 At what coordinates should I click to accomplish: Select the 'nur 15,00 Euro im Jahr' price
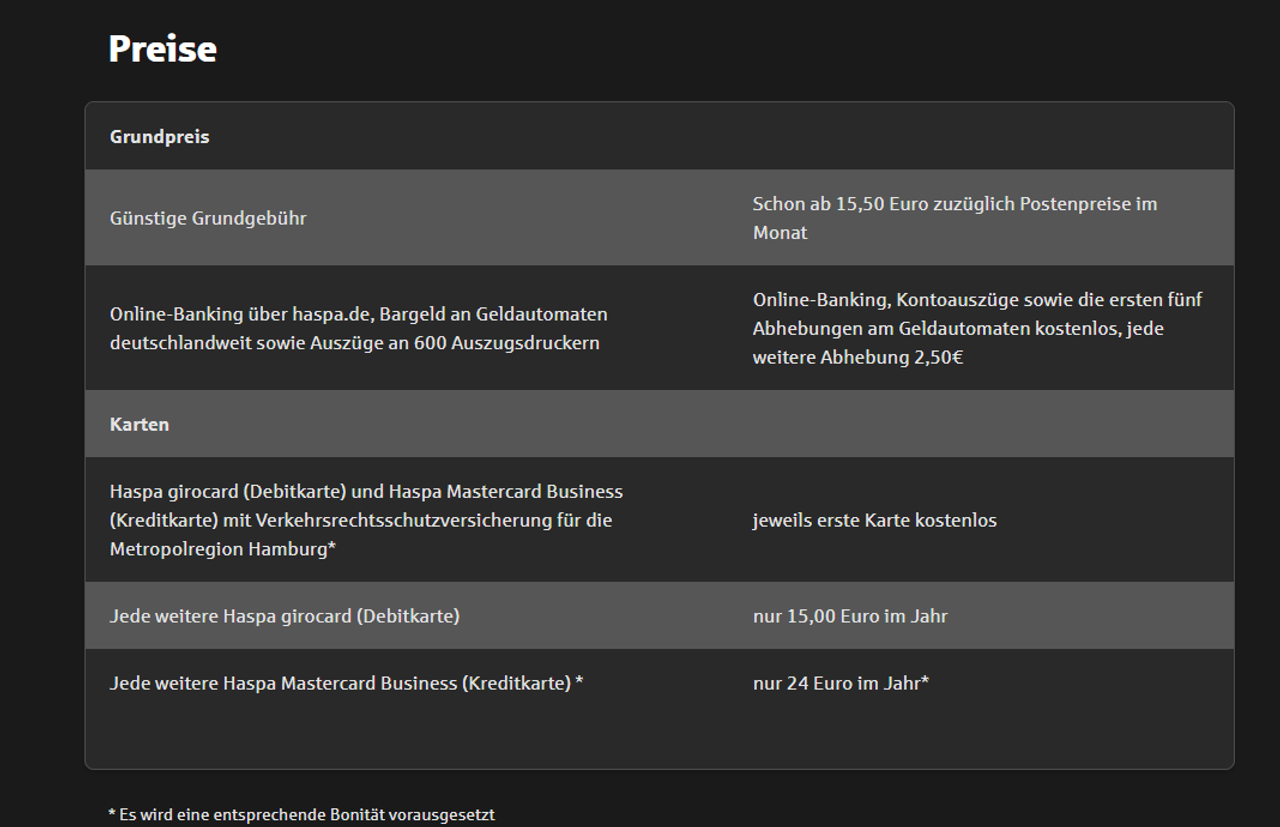(x=850, y=616)
